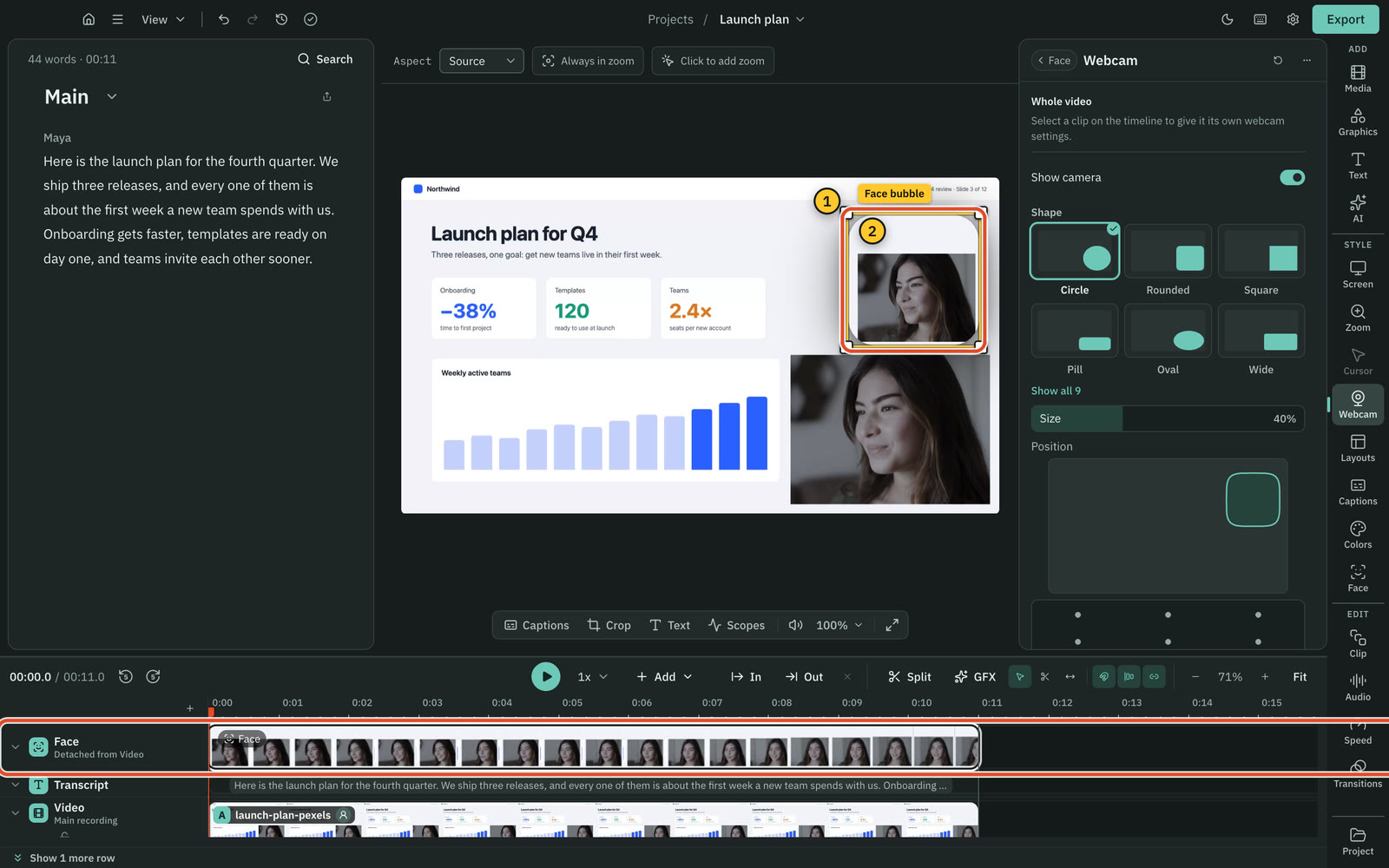This screenshot has width=1389, height=868.
Task: Switch to dark mode moon icon
Action: (x=1228, y=19)
